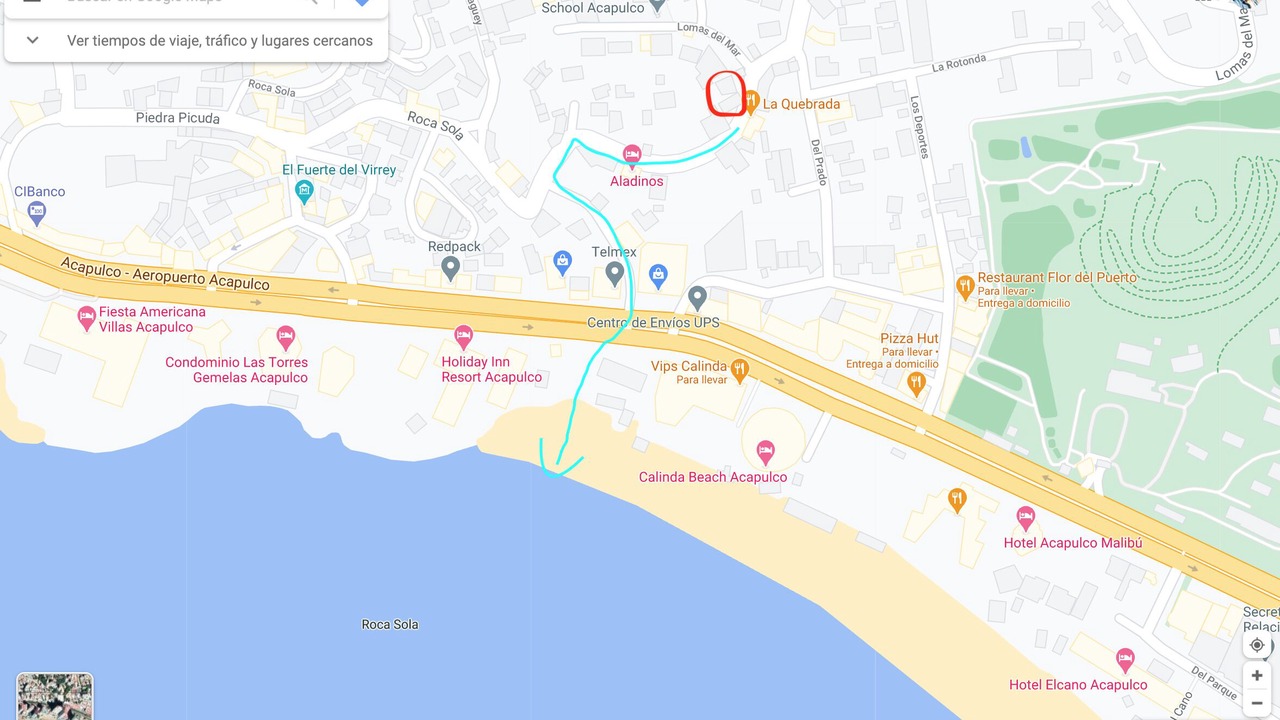Click the Centro de Envíos UPS pin
The height and width of the screenshot is (720, 1280).
click(698, 297)
